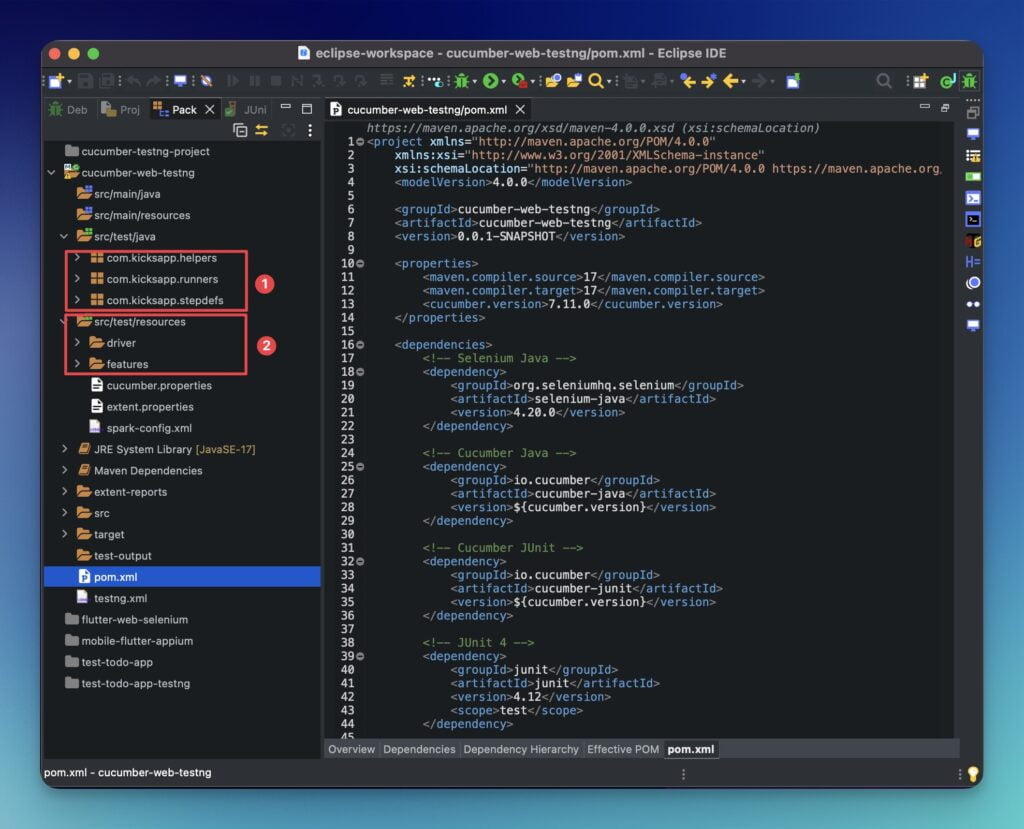Click the yellow Search magnifier toolbar icon
Screen dimensions: 1024x829
[x=596, y=81]
